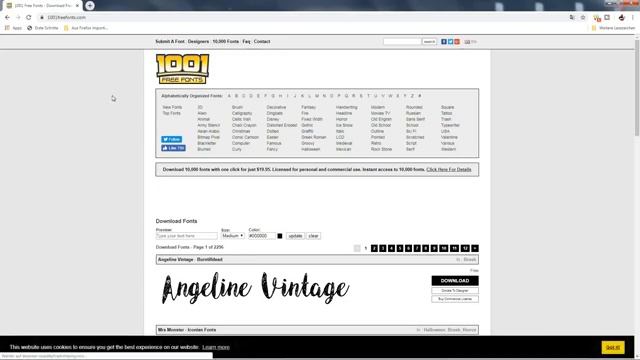Open the Calligraphy font category
The height and width of the screenshot is (360, 640).
pyautogui.click(x=242, y=113)
